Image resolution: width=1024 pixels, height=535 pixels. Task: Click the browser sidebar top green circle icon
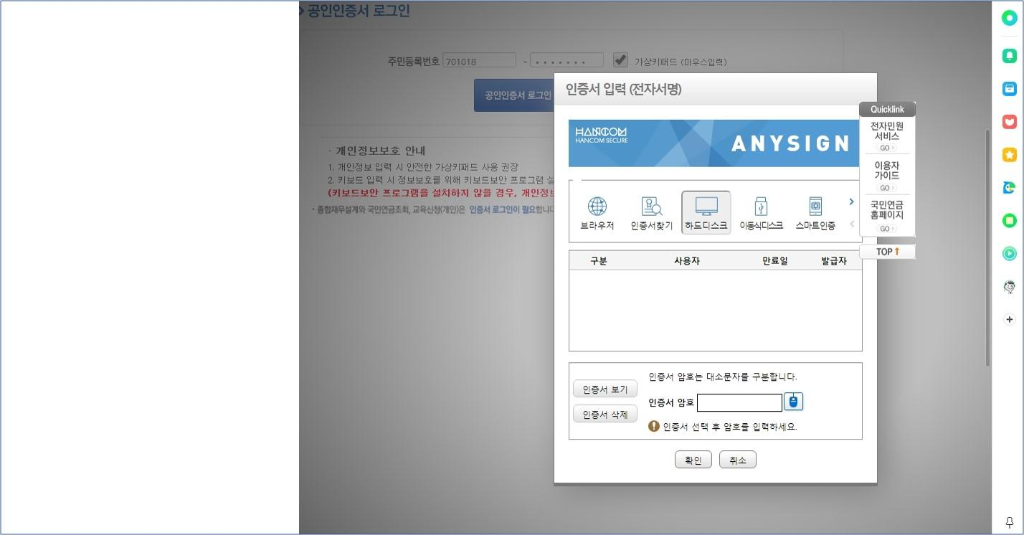coord(1009,18)
